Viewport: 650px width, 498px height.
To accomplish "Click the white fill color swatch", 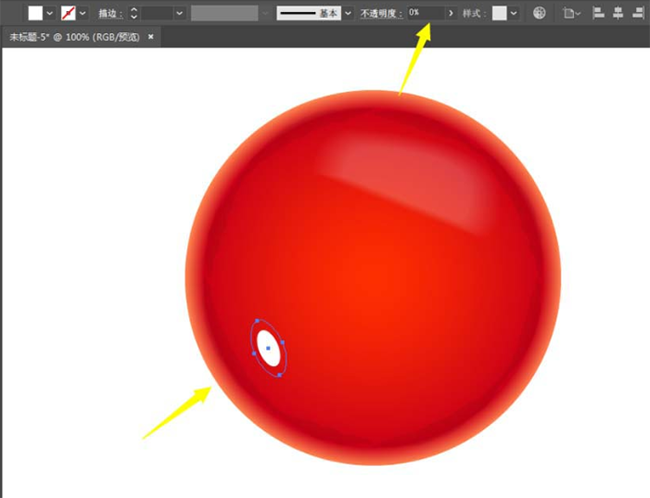I will point(35,13).
